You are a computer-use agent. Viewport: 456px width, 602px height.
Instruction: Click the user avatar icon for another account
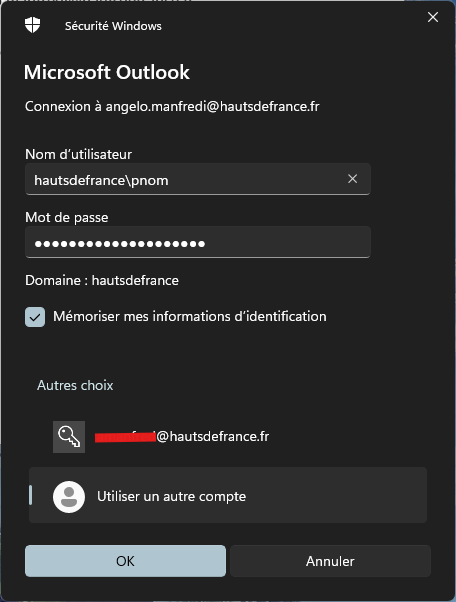(69, 497)
